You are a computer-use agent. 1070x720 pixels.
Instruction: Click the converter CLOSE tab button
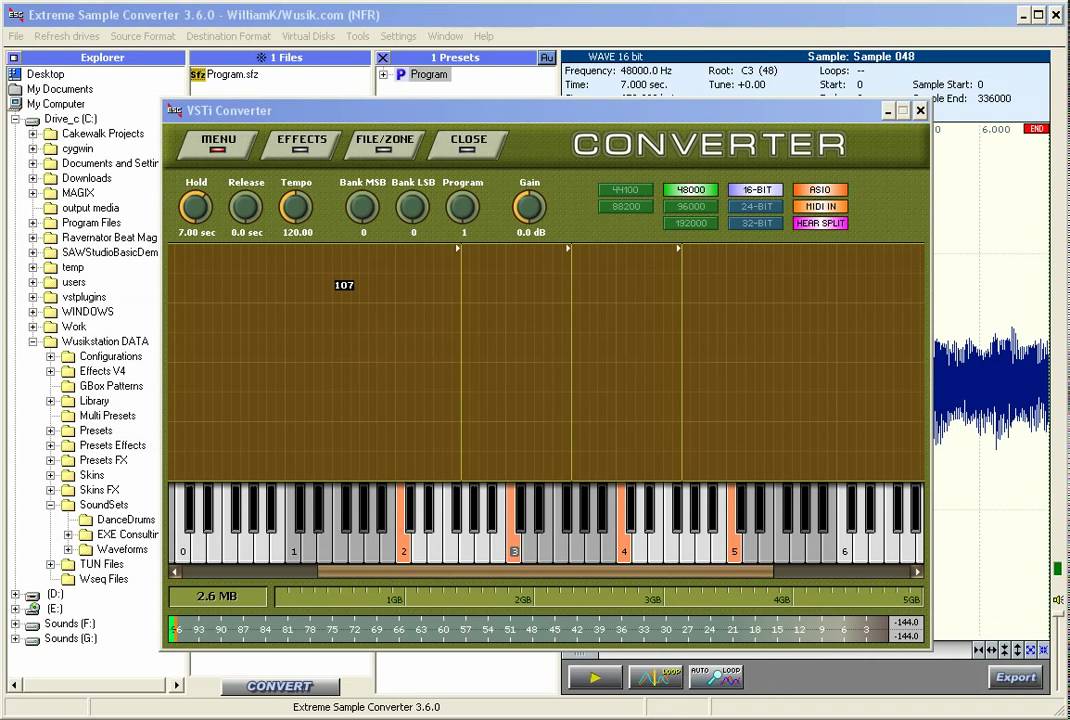tap(468, 144)
